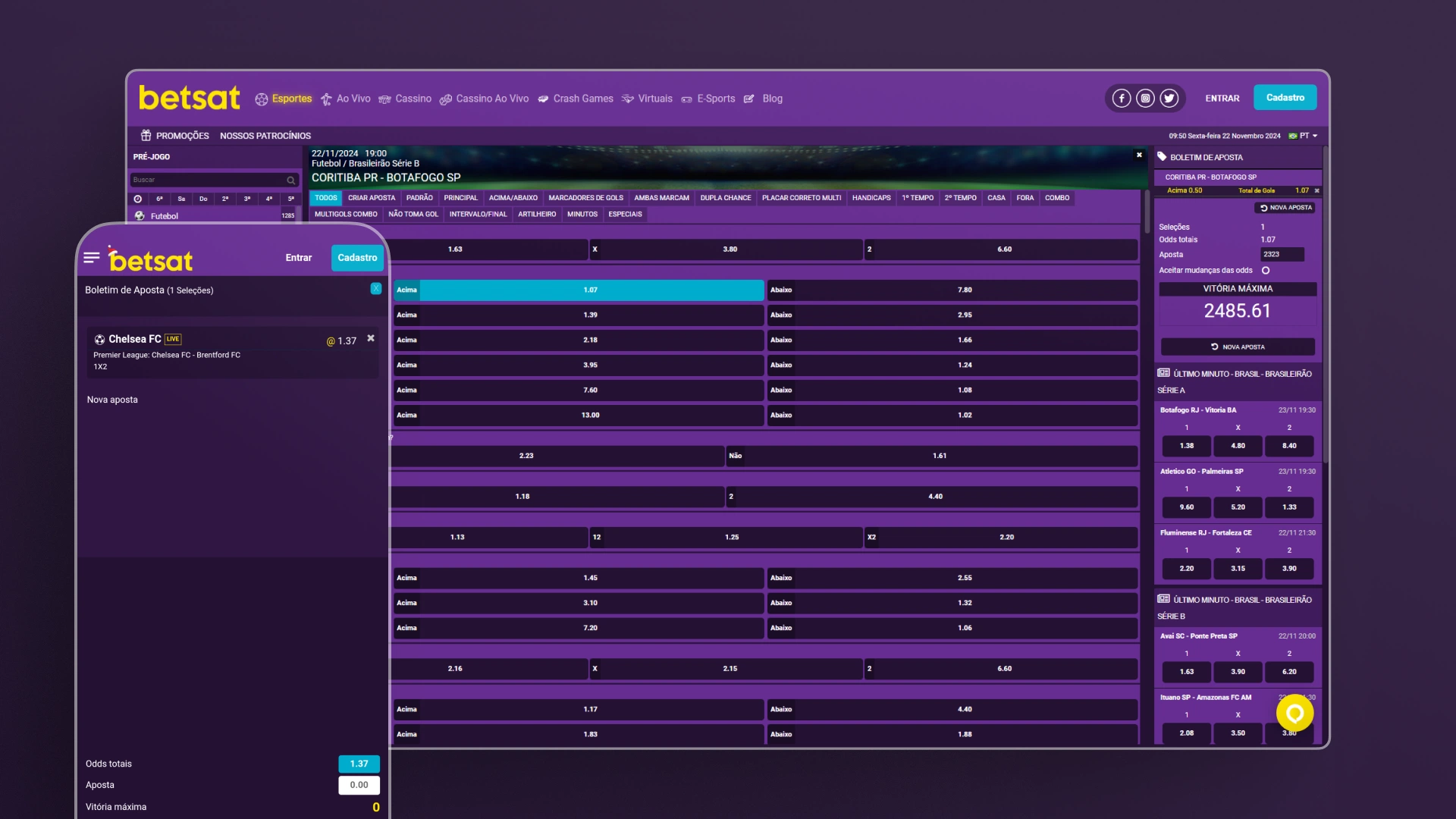
Task: Close the mobile Boletim de Aposta panel
Action: 375,289
